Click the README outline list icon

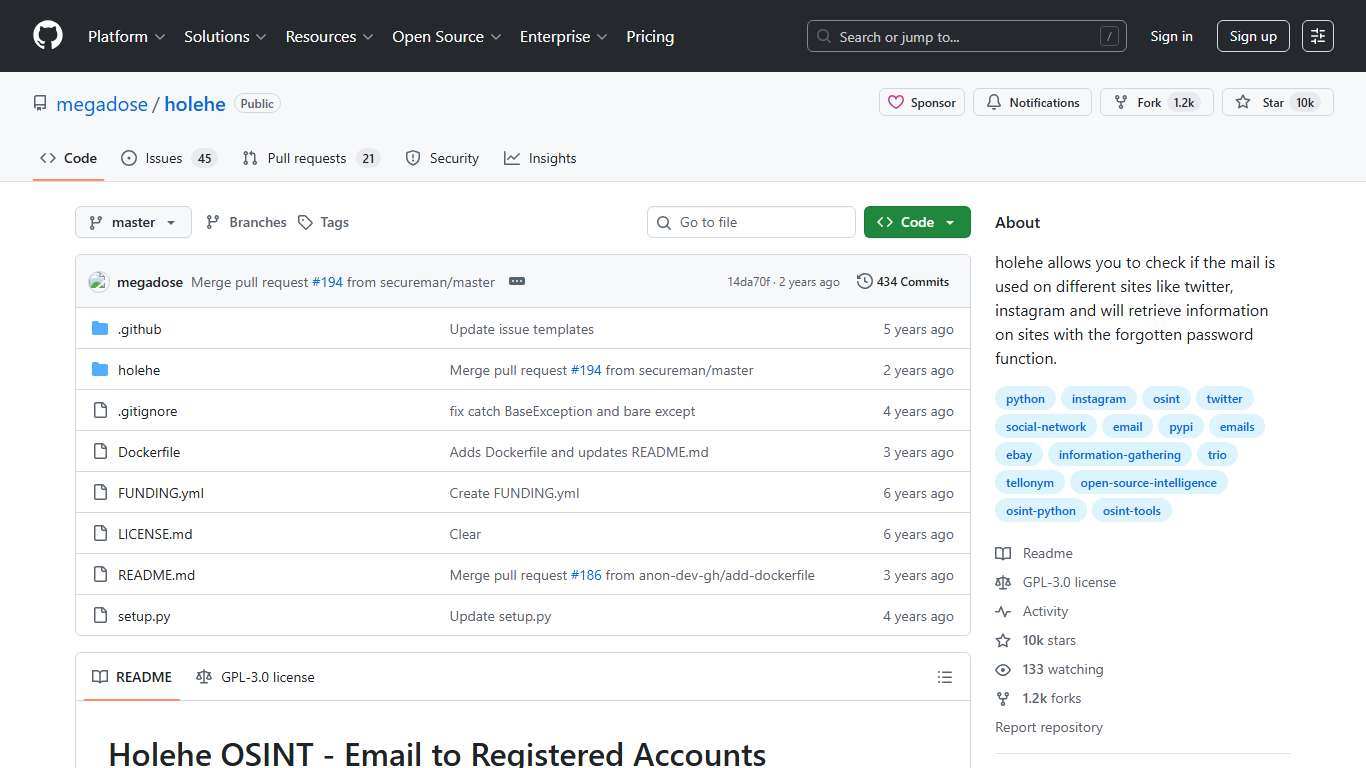point(944,677)
